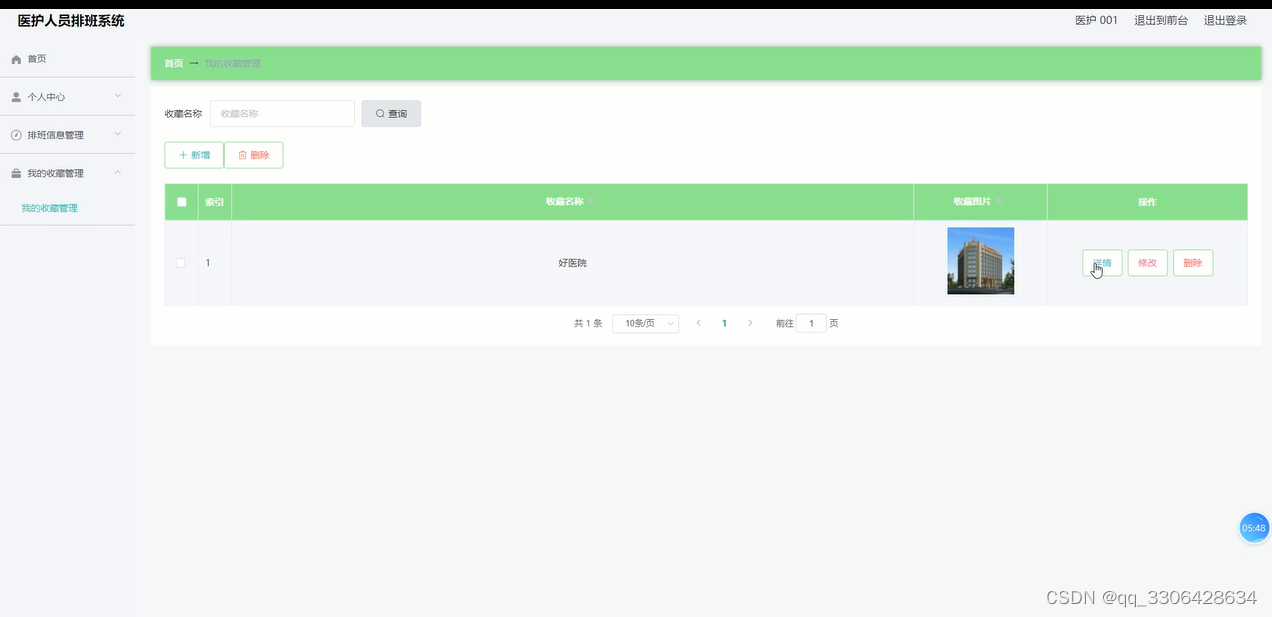1272x617 pixels.
Task: Click the magnifier icon in the 查询 button
Action: point(380,114)
